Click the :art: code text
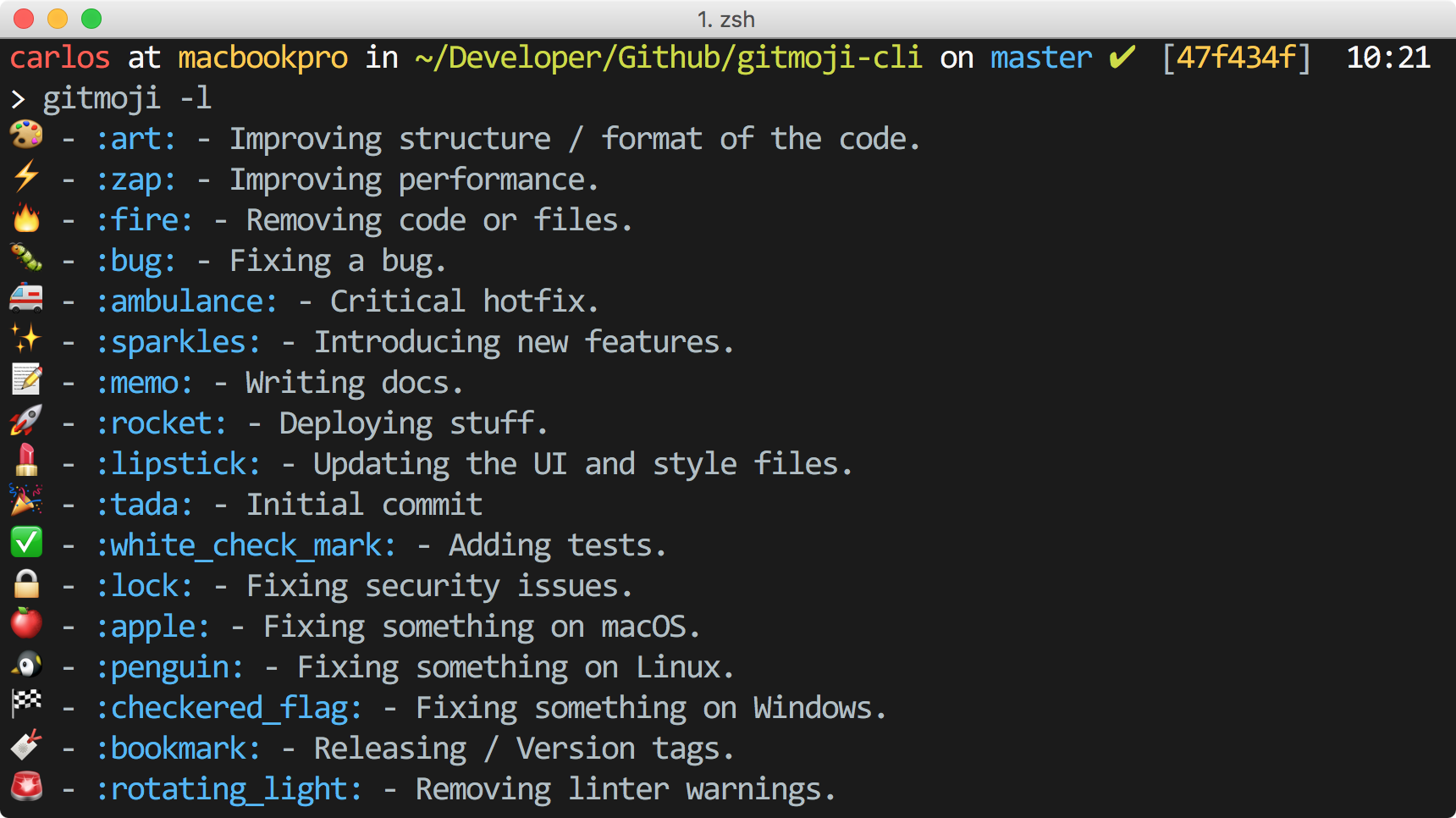The height and width of the screenshot is (818, 1456). [135, 139]
